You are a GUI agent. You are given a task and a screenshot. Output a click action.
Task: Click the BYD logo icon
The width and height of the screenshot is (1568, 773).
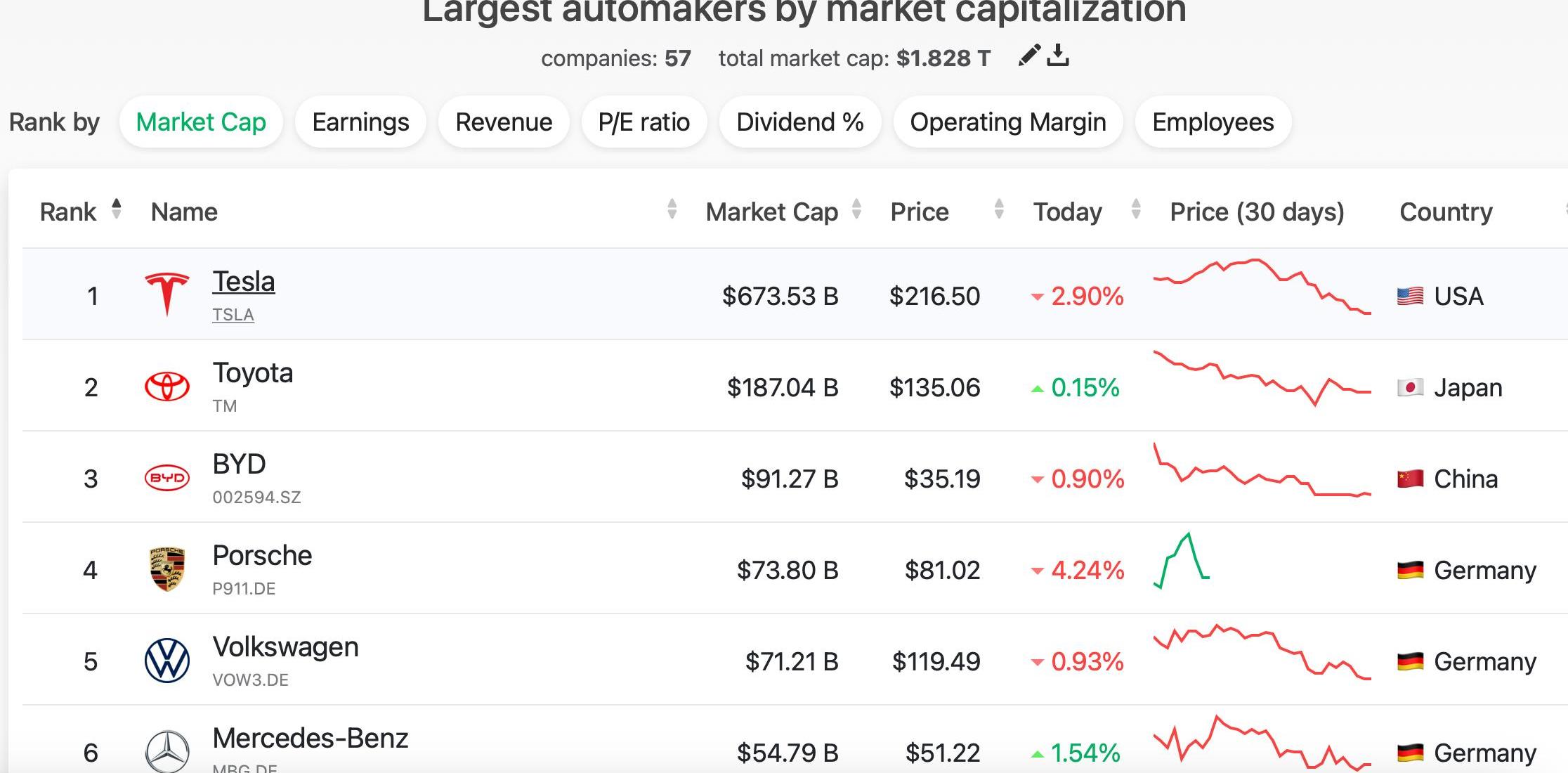coord(167,478)
